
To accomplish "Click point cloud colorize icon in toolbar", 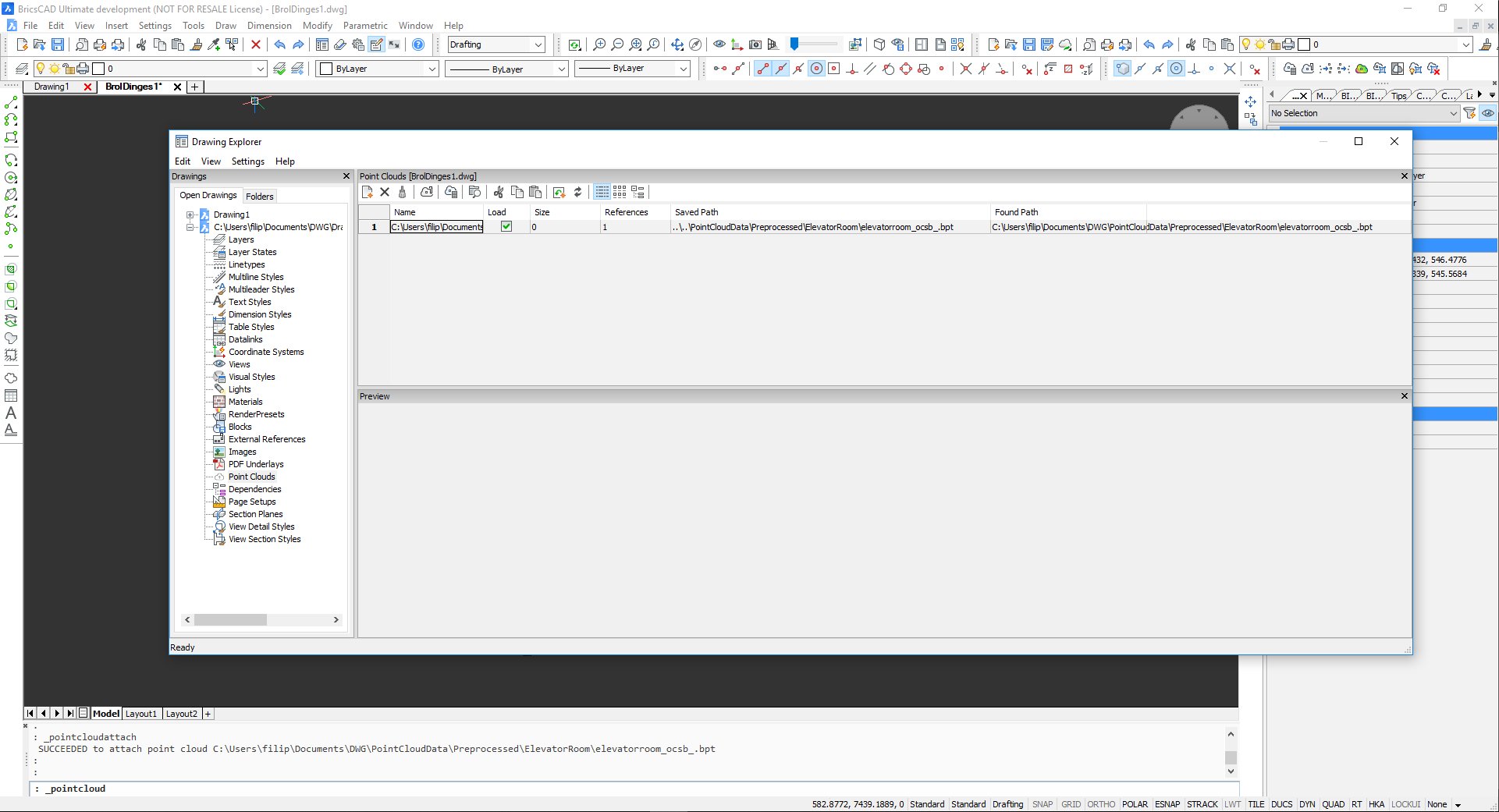I will click(x=1362, y=69).
